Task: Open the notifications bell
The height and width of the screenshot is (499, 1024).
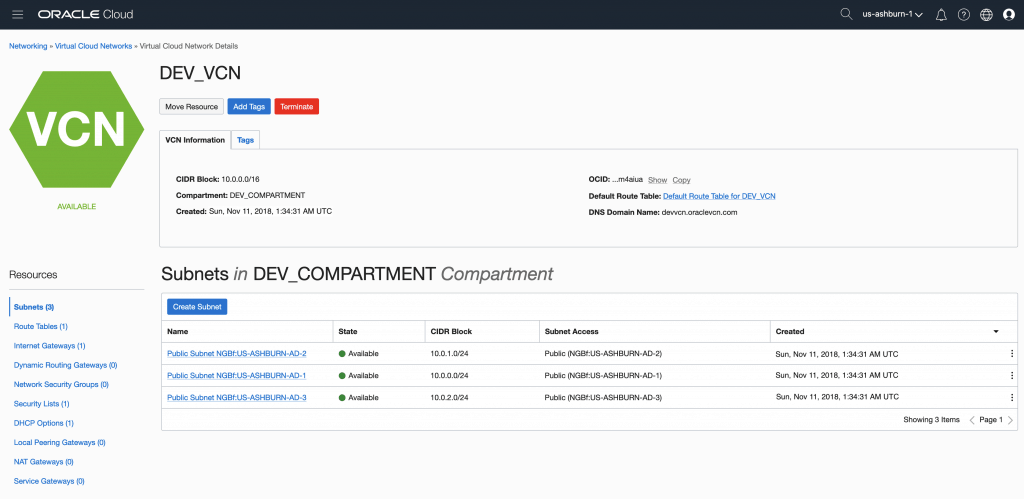Action: (941, 15)
